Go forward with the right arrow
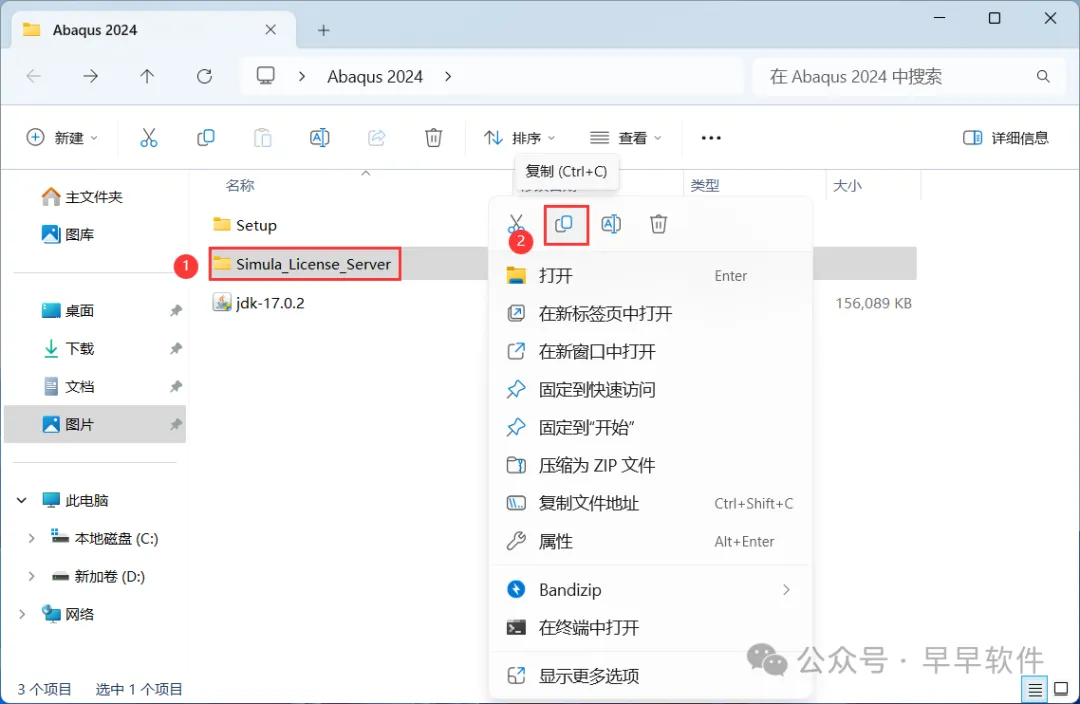 pyautogui.click(x=90, y=76)
